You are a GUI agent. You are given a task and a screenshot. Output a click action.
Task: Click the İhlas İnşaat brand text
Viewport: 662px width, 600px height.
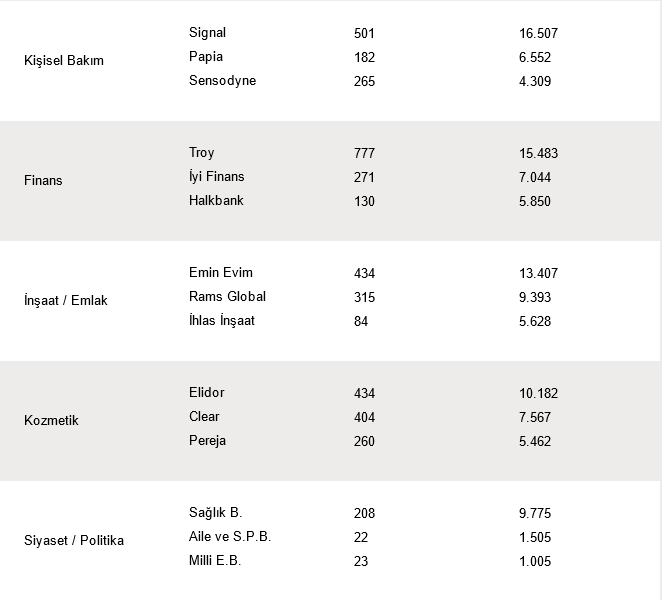(x=222, y=321)
